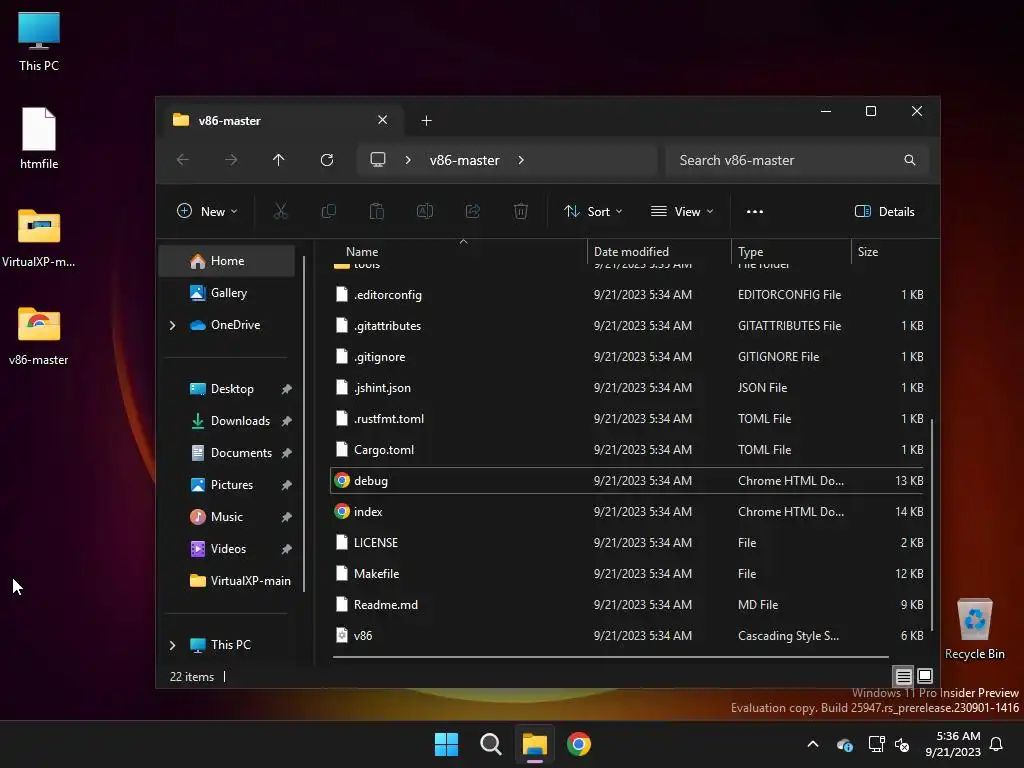Click the Rename icon in toolbar
The image size is (1024, 768).
pyautogui.click(x=424, y=211)
